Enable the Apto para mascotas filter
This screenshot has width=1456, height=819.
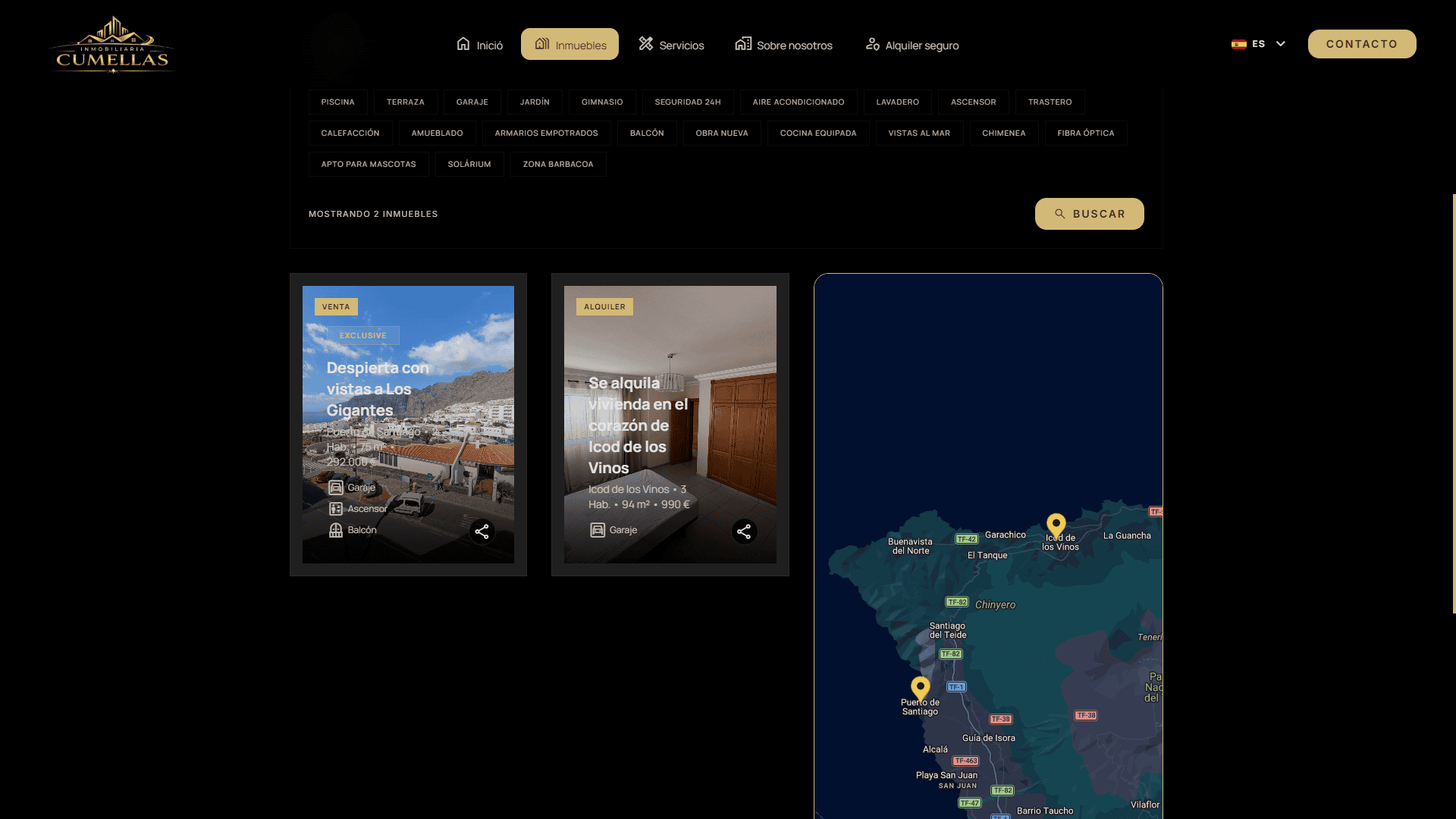click(369, 164)
